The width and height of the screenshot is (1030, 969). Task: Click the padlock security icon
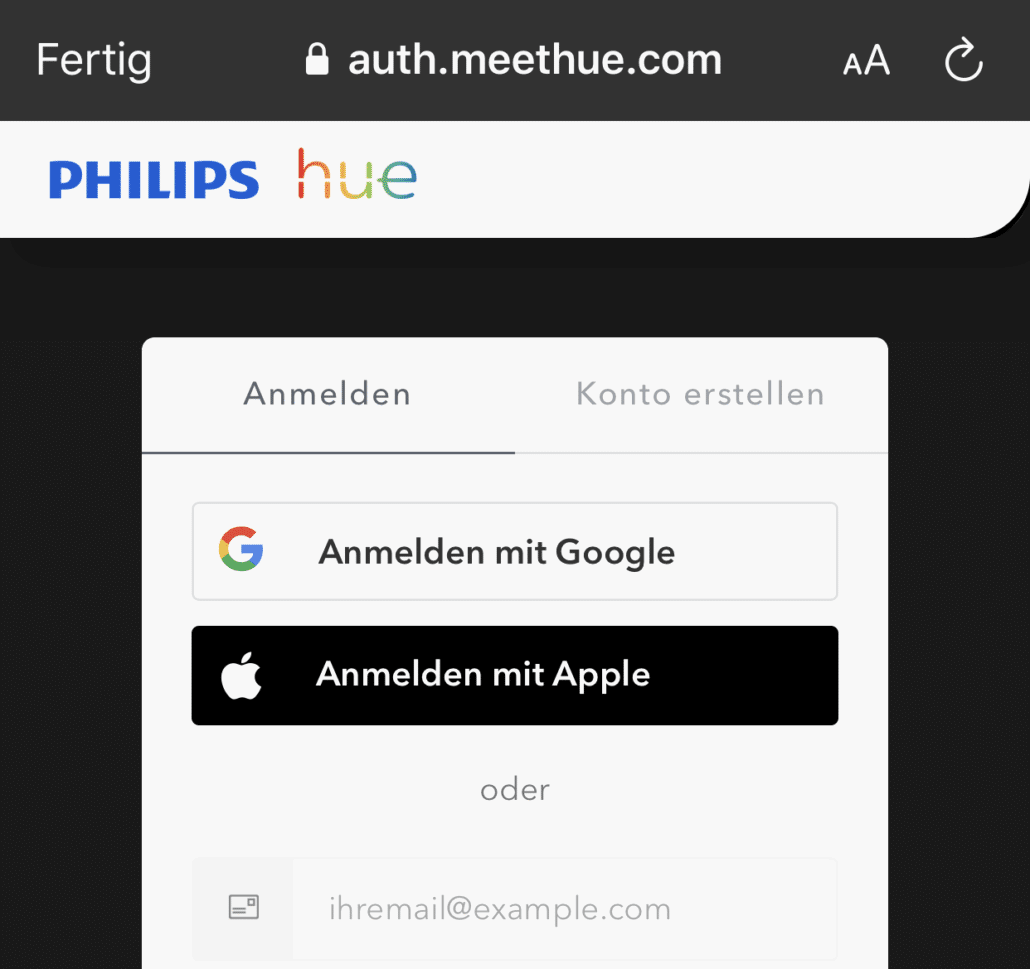click(317, 59)
